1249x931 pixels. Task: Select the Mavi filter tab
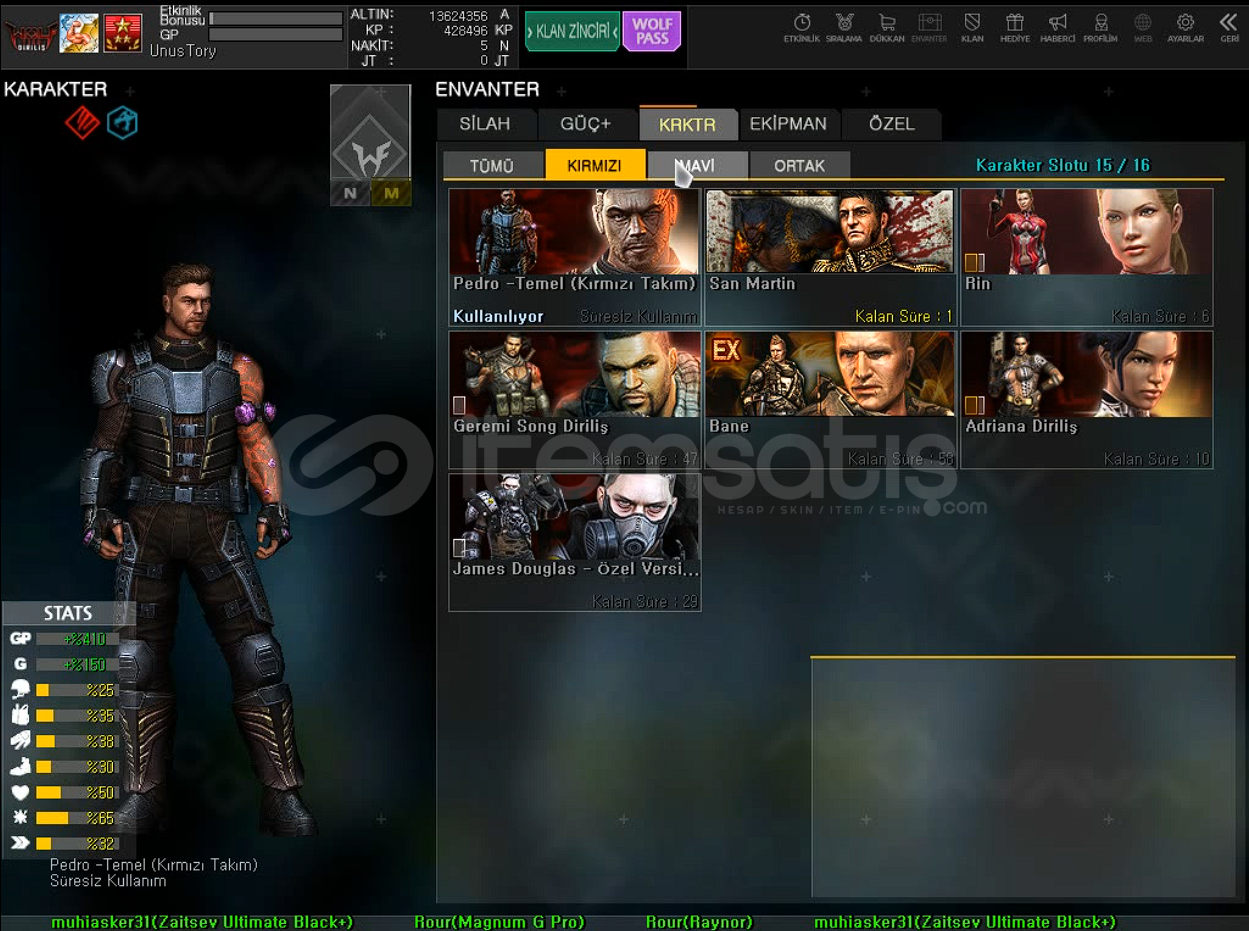point(697,166)
